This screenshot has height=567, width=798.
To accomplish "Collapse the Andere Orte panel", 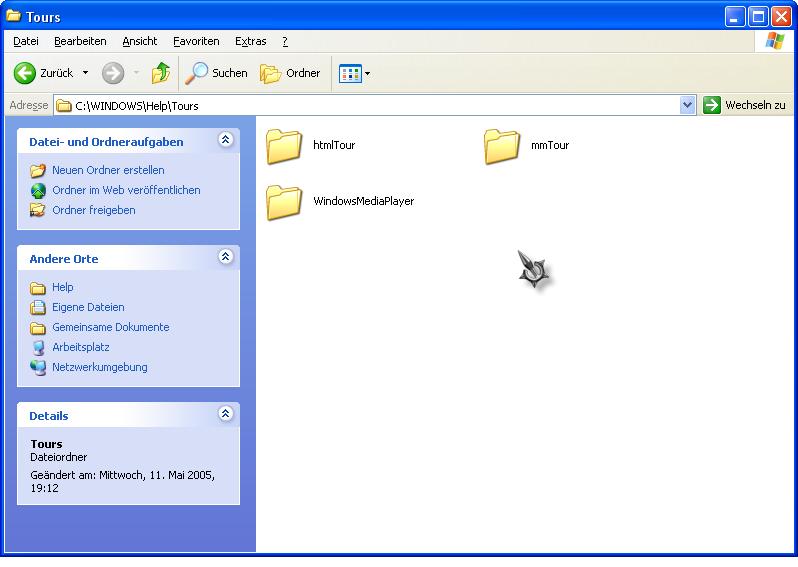I will point(226,258).
